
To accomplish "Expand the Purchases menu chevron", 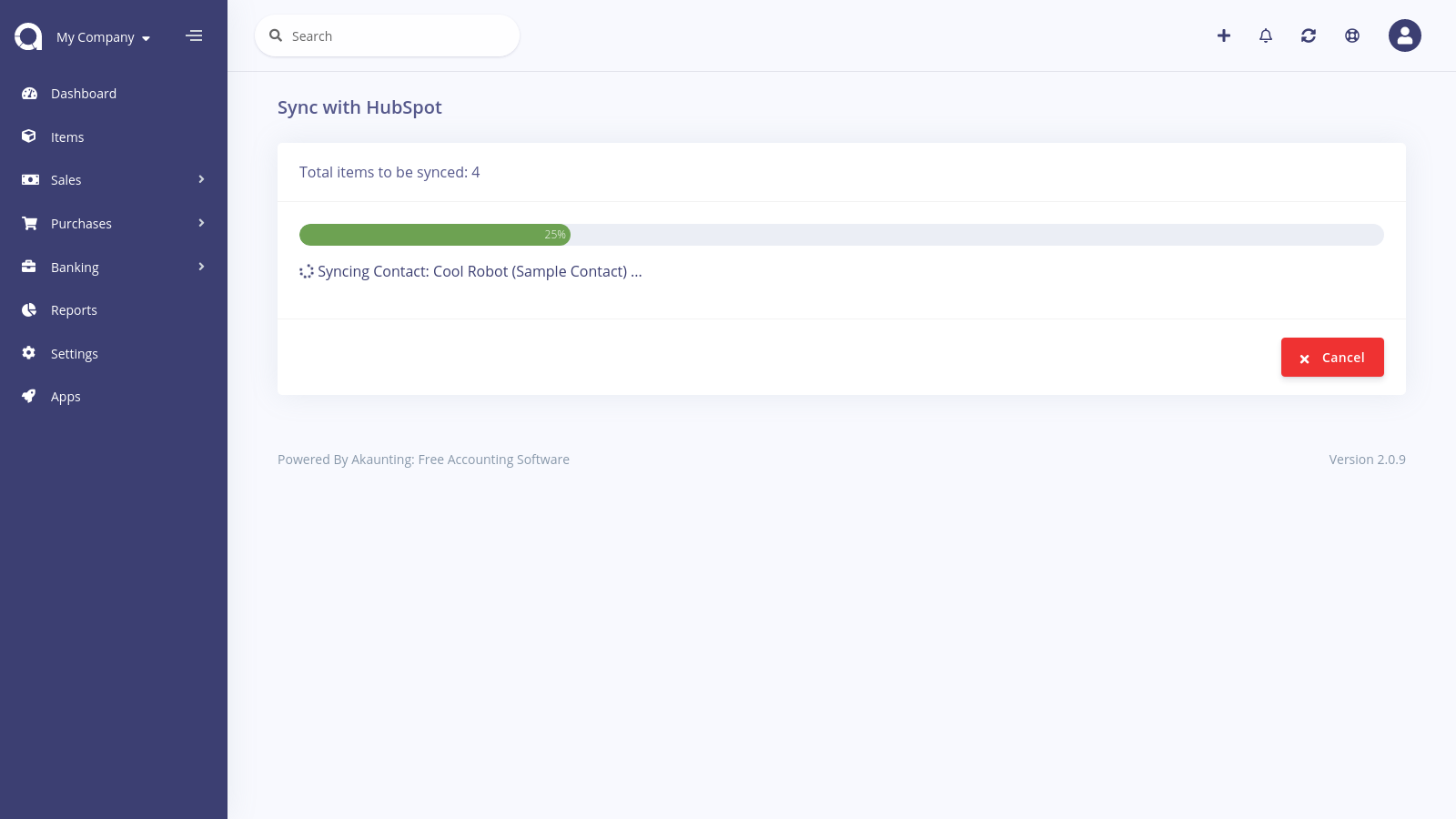I will tap(201, 223).
